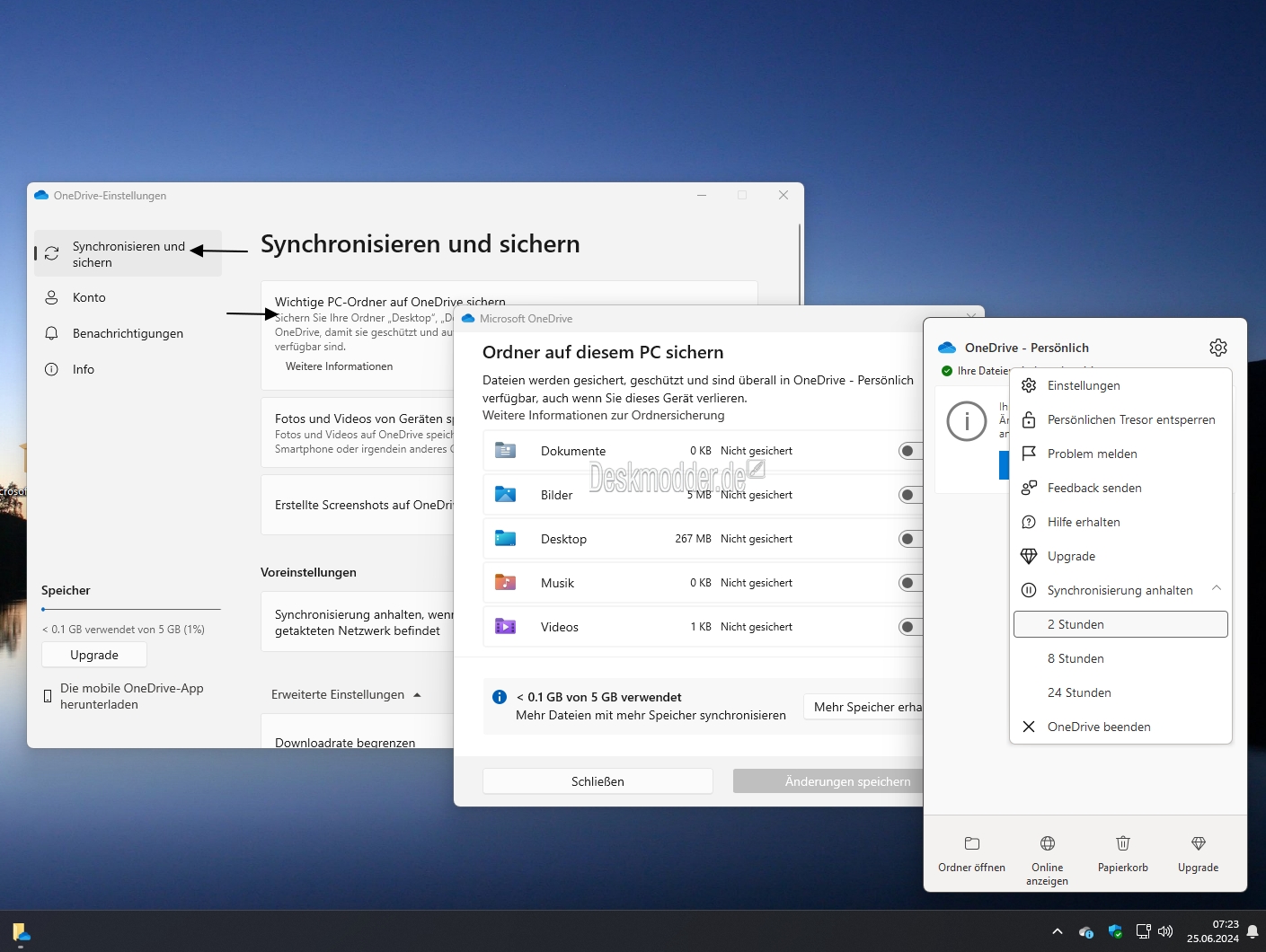Click the diamond icon next to Upgrade menu entry

[1029, 556]
